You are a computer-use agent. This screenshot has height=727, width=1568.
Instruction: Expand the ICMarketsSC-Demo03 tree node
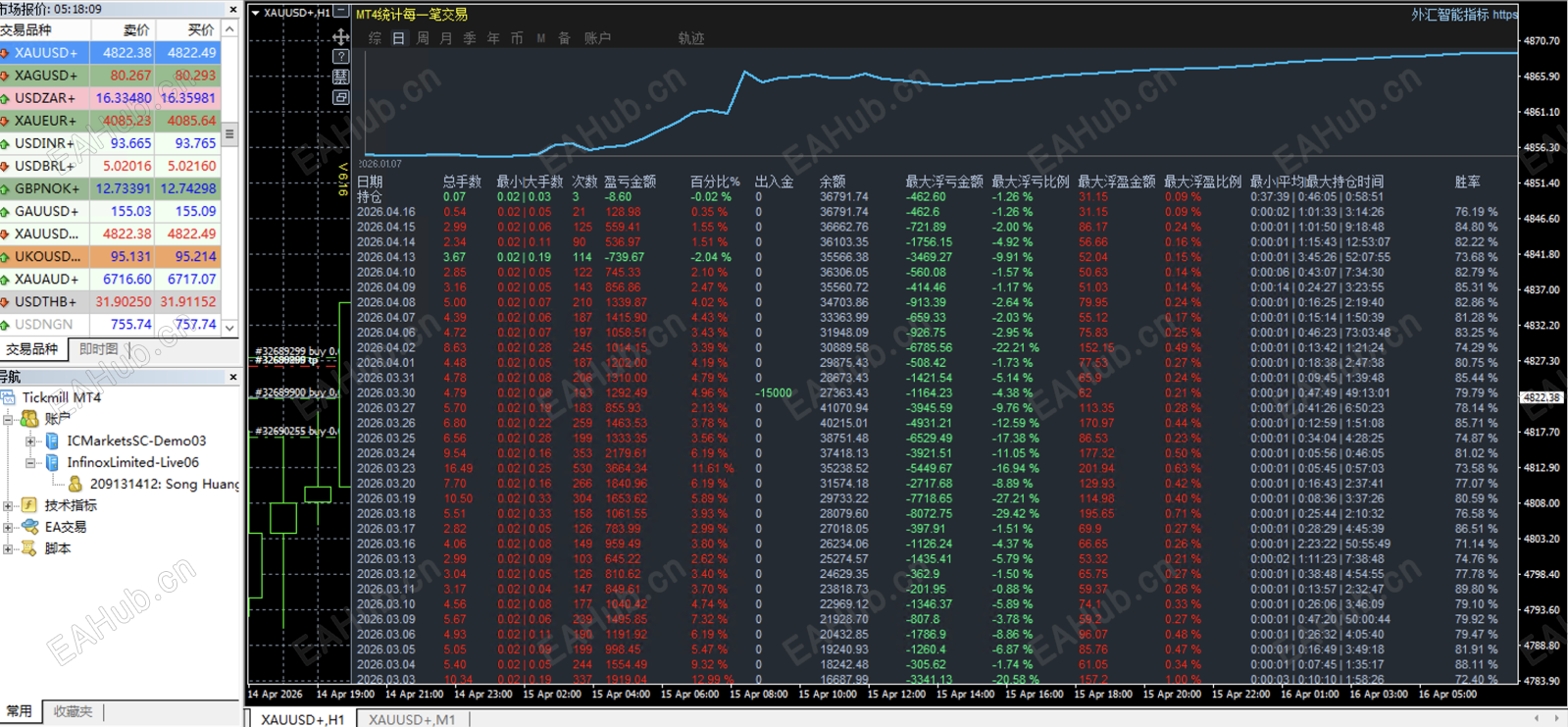(x=30, y=441)
